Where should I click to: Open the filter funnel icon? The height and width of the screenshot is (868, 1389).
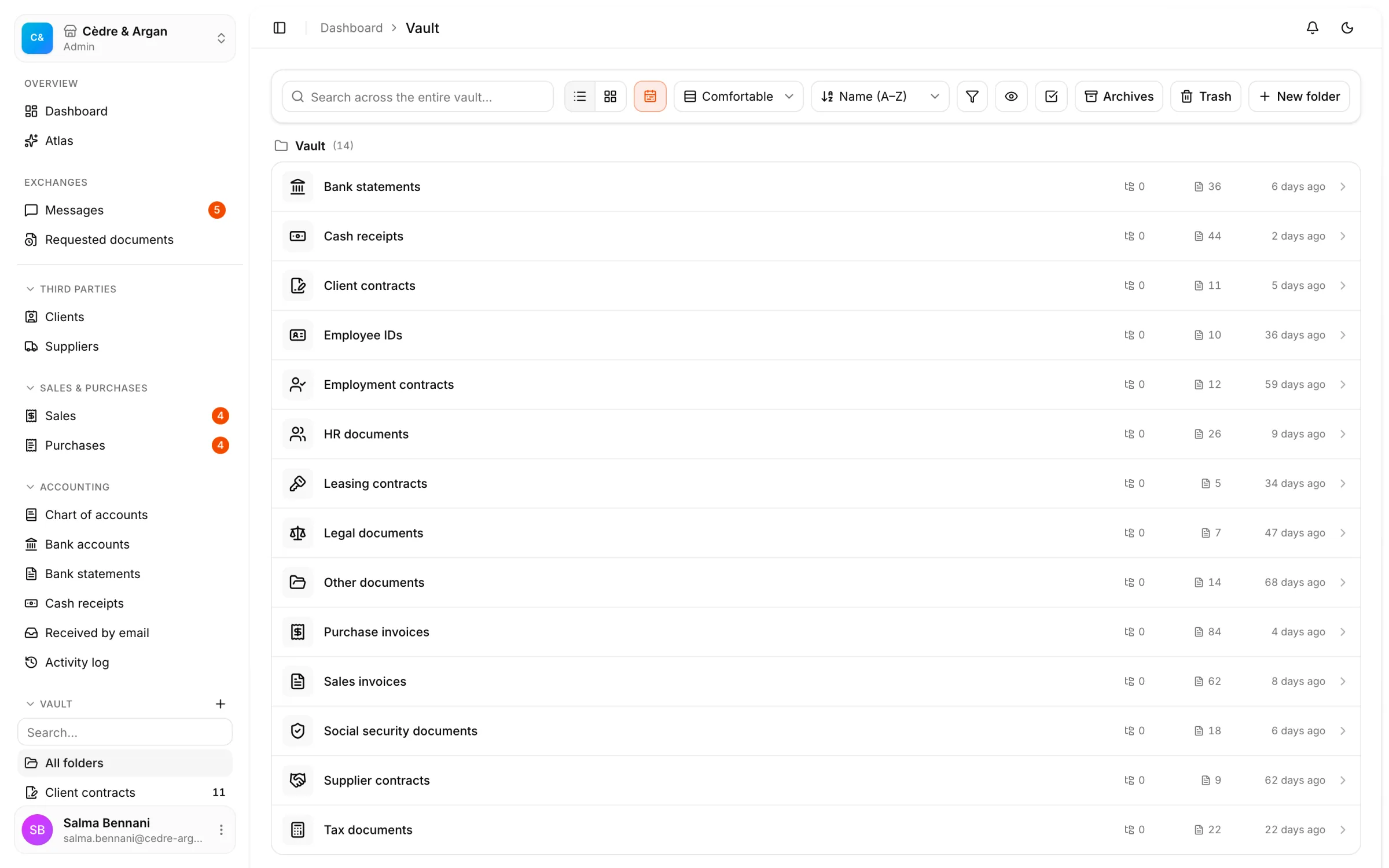(x=972, y=96)
